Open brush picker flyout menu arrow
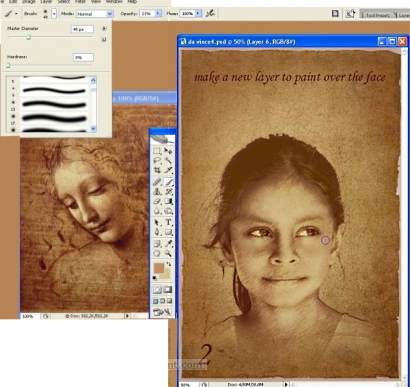The height and width of the screenshot is (387, 410). coord(104,29)
